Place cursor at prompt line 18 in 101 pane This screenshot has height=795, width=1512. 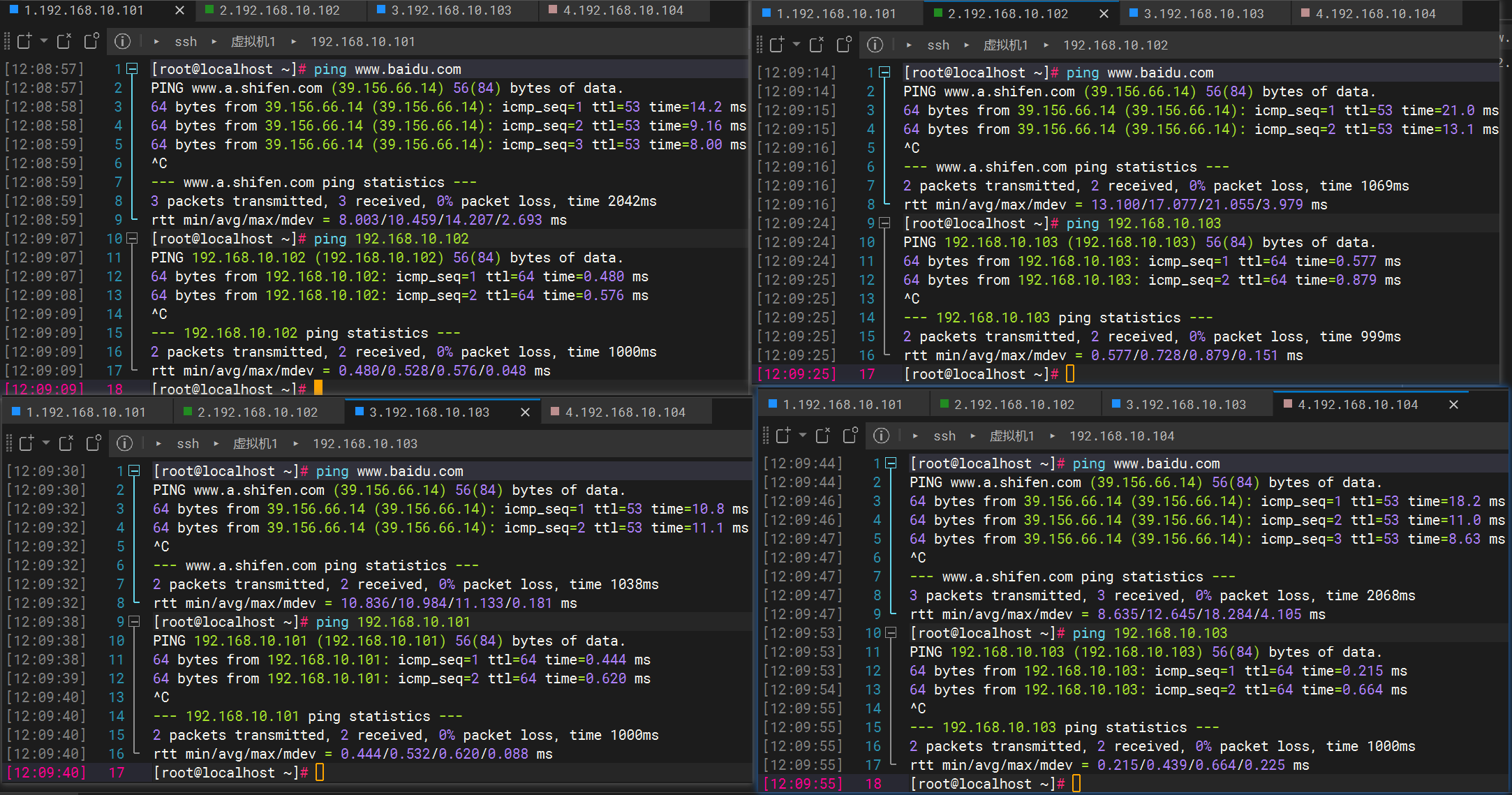tap(318, 389)
